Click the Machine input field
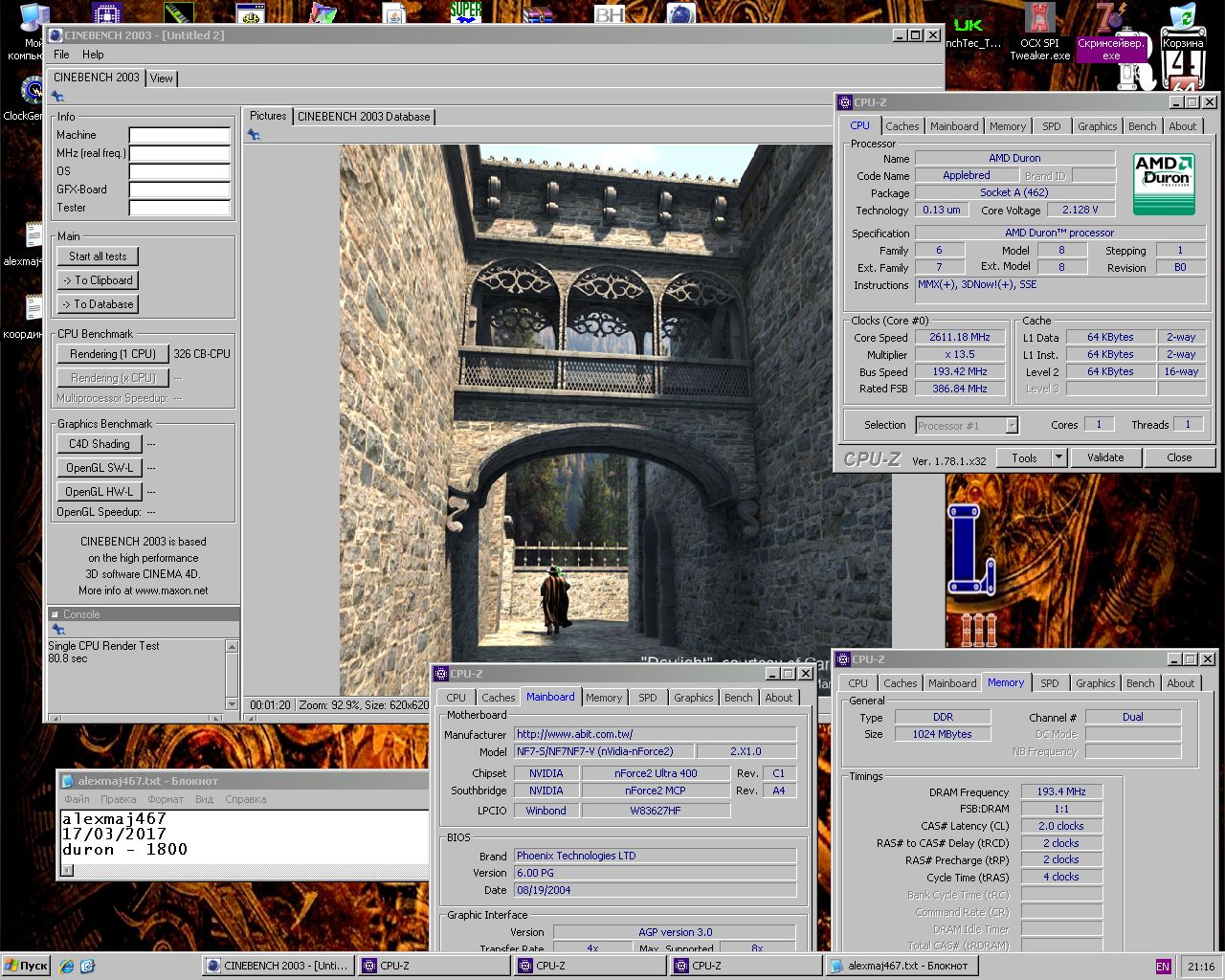This screenshot has height=980, width=1225. click(180, 135)
